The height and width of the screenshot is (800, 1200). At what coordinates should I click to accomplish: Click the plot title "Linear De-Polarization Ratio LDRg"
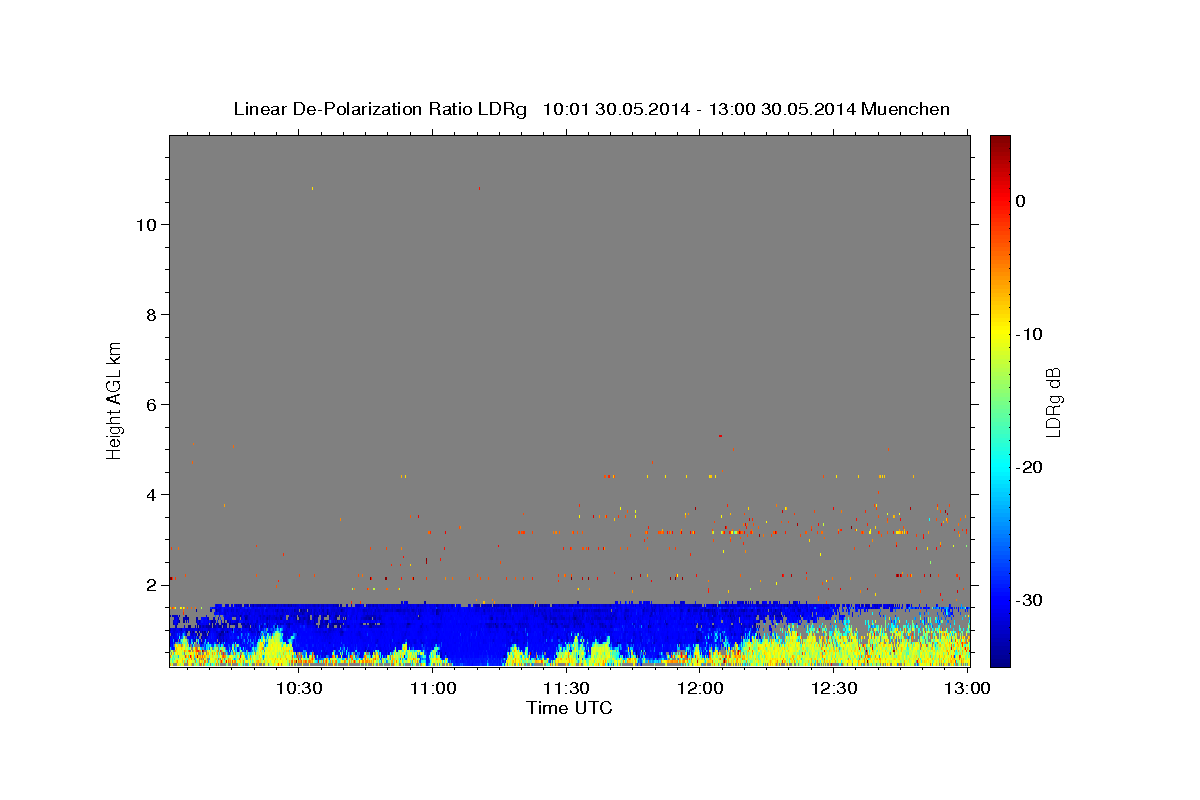point(380,109)
